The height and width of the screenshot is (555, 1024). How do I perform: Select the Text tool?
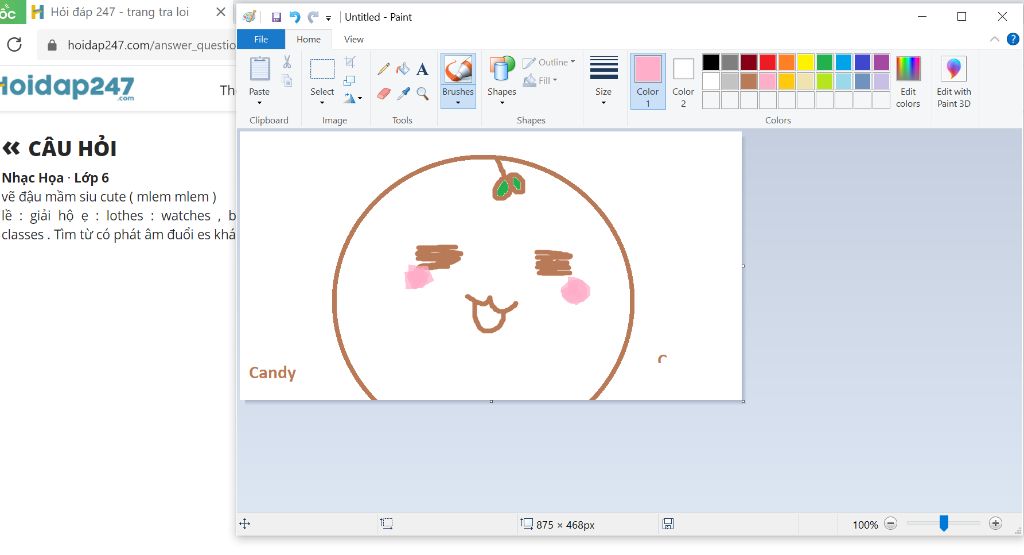click(423, 69)
